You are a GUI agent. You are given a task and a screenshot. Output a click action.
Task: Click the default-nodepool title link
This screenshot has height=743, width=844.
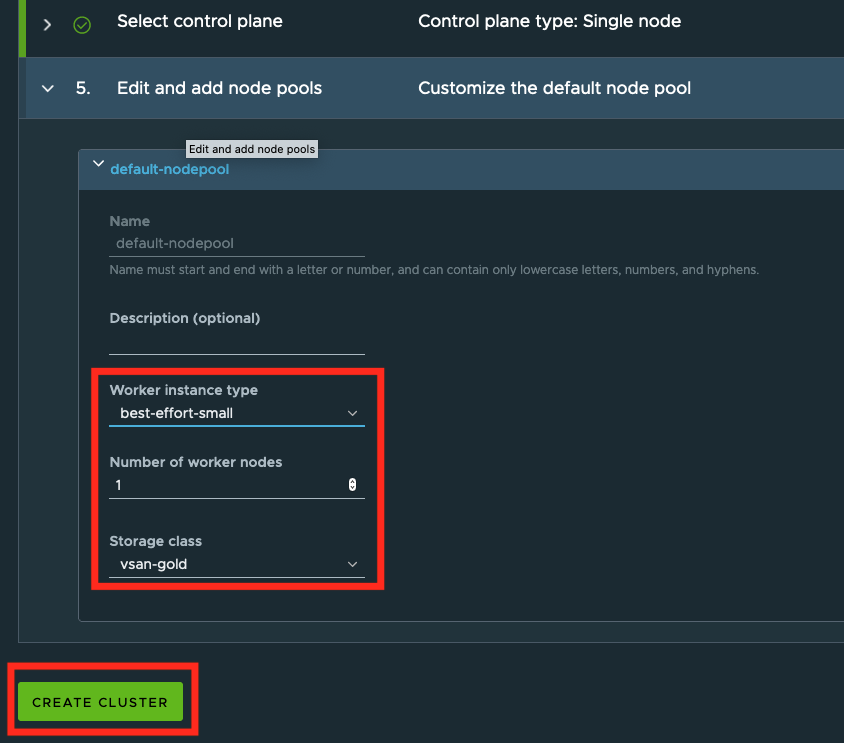click(x=169, y=169)
